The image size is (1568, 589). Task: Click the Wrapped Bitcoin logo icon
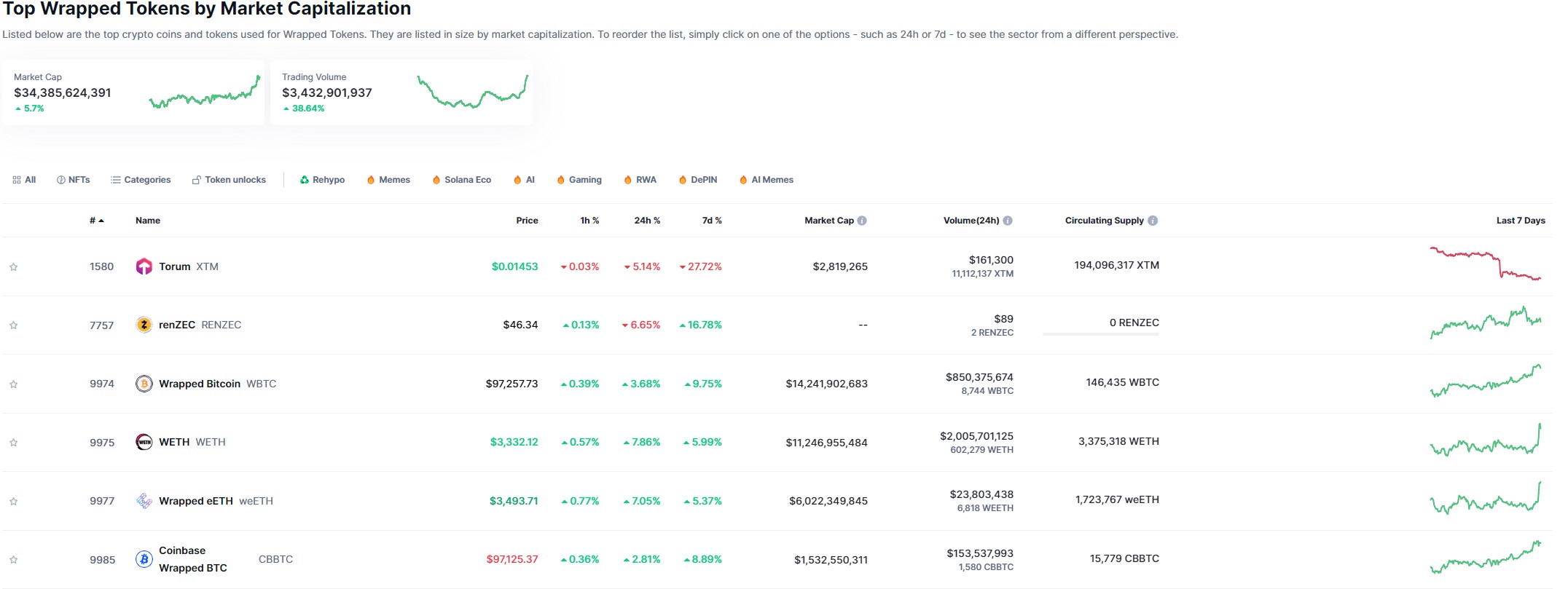pos(144,384)
